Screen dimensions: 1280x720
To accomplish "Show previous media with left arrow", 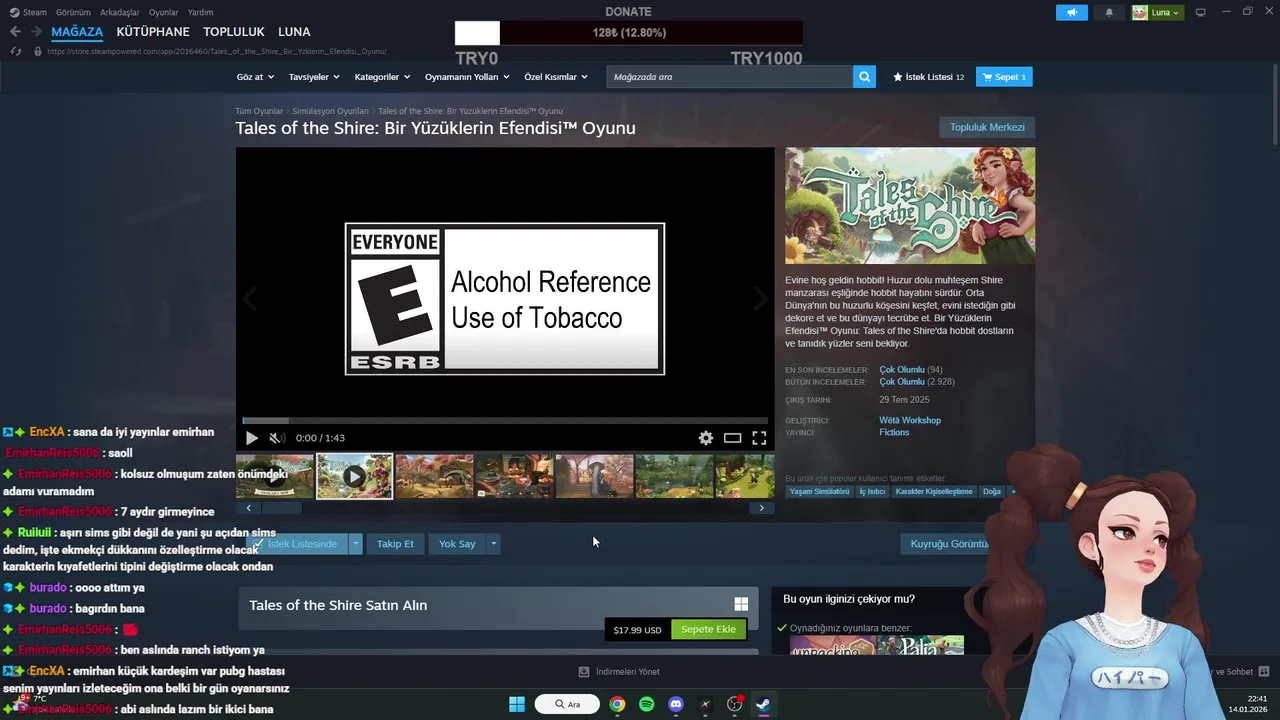I will pyautogui.click(x=250, y=298).
